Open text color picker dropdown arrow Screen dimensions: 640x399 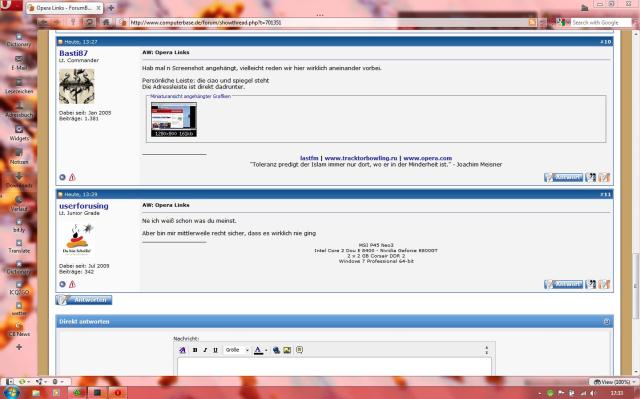point(266,350)
